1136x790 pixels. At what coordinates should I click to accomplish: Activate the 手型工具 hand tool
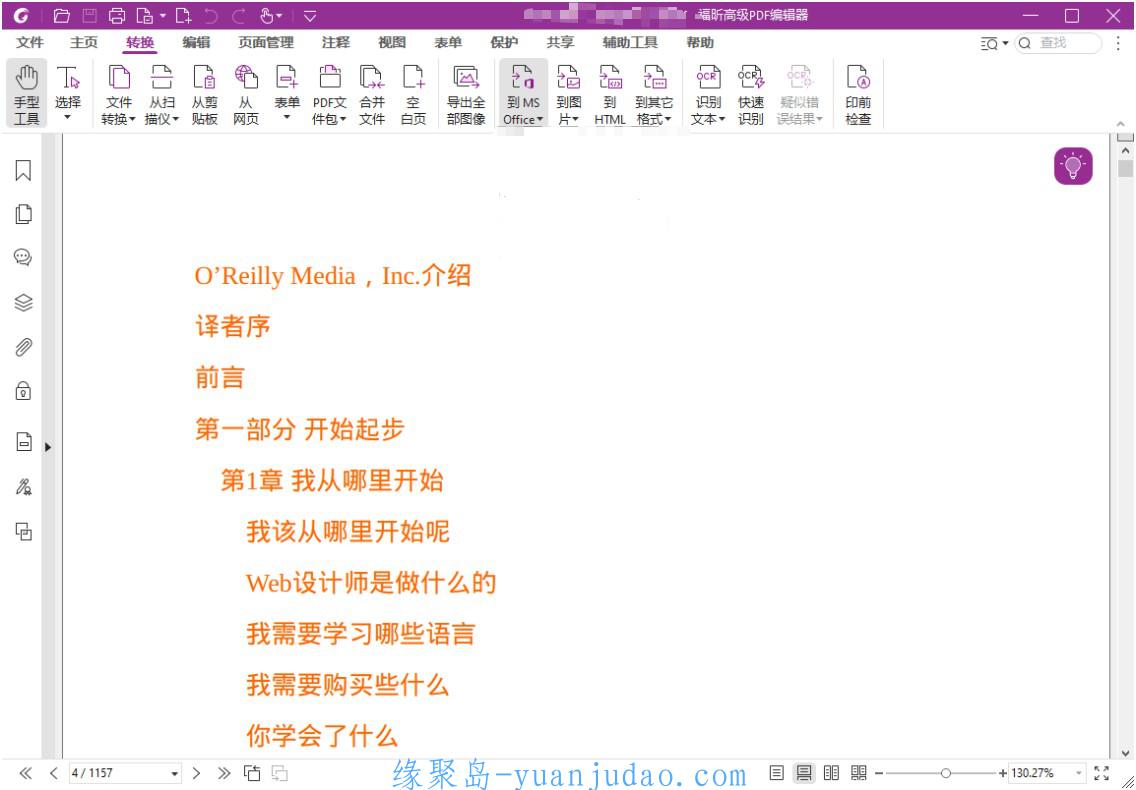(27, 94)
